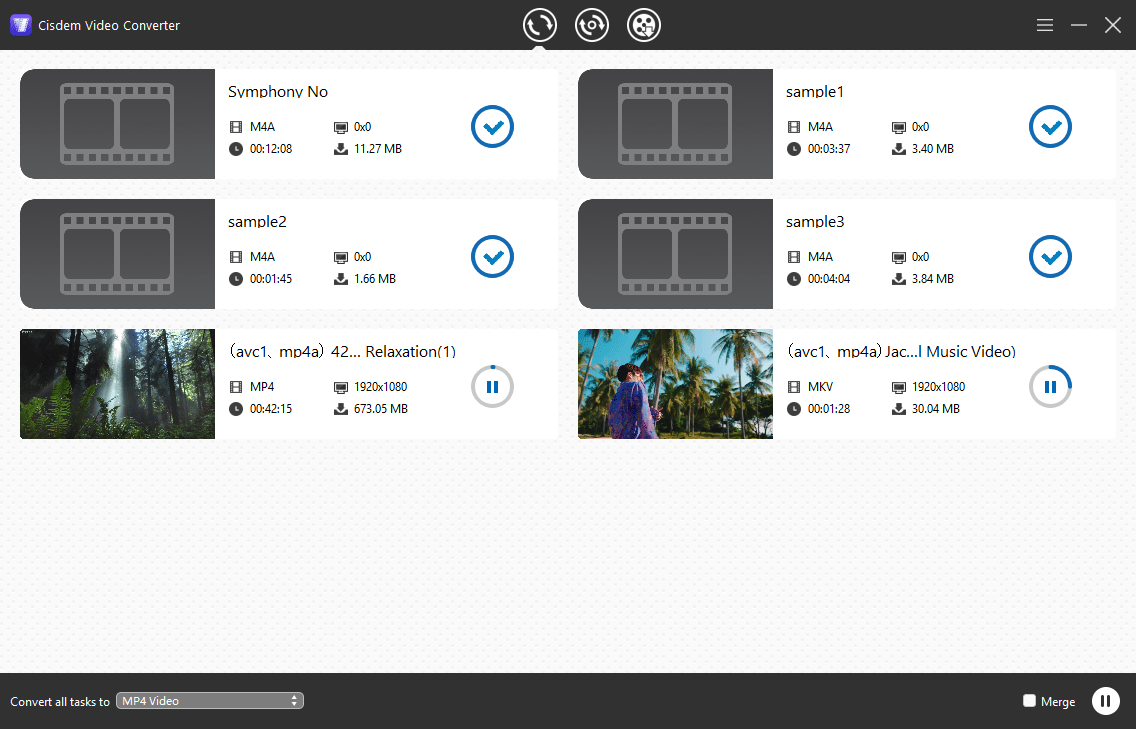Open the Rip DVD tab icon

[592, 25]
